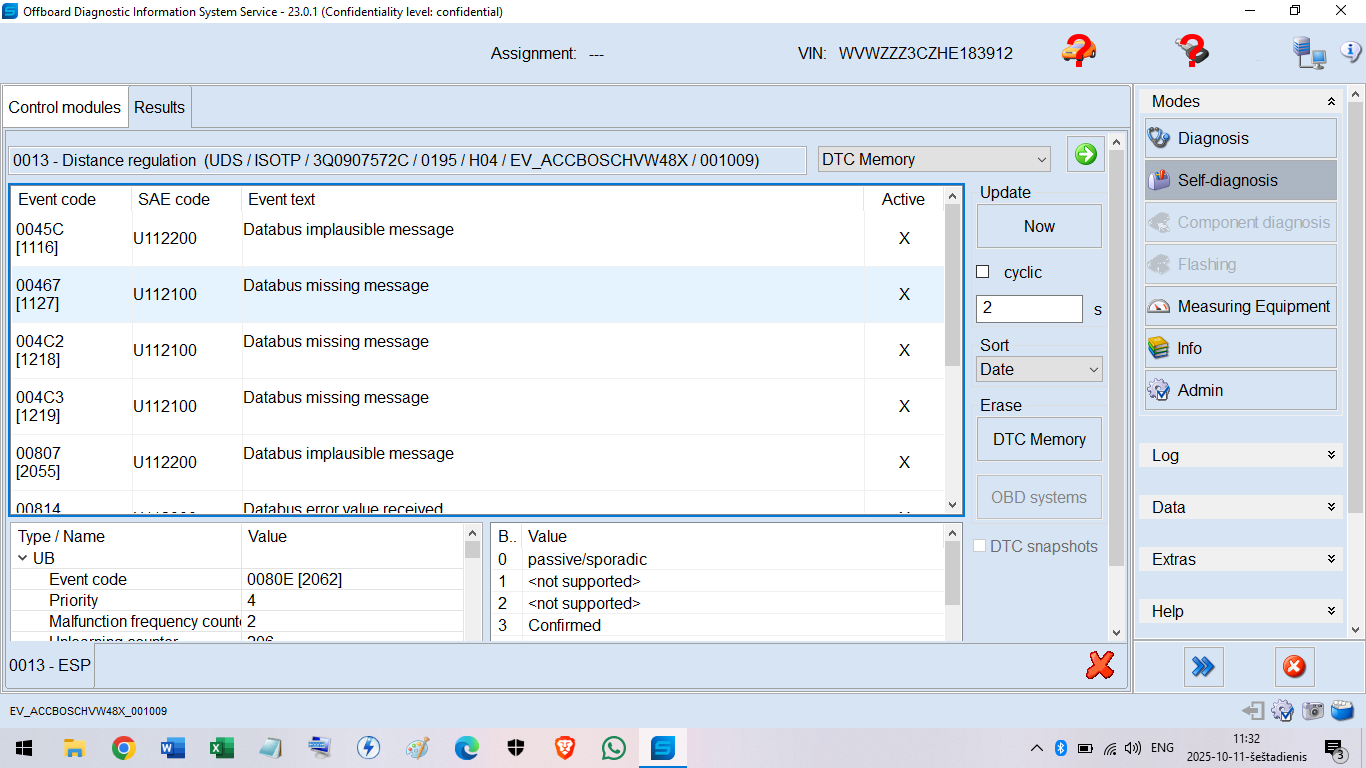Click the Erase DTC Memory button
The image size is (1366, 768).
(1039, 439)
